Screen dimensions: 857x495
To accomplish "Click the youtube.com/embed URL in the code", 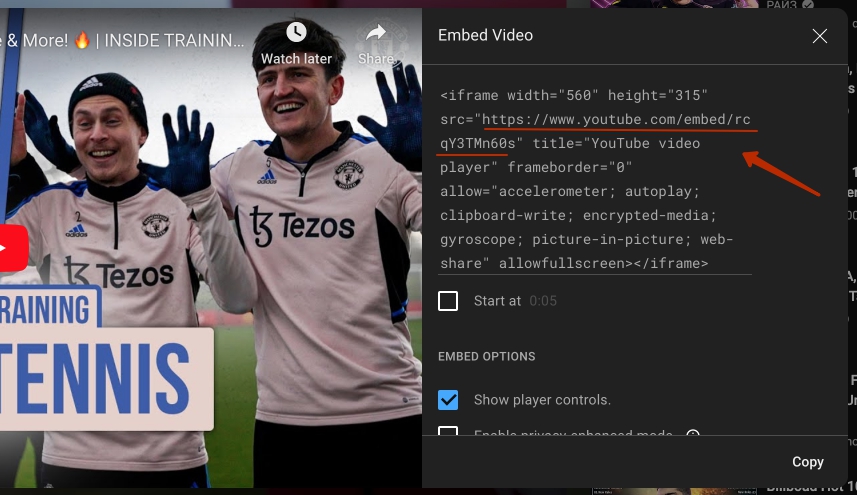I will pyautogui.click(x=615, y=120).
